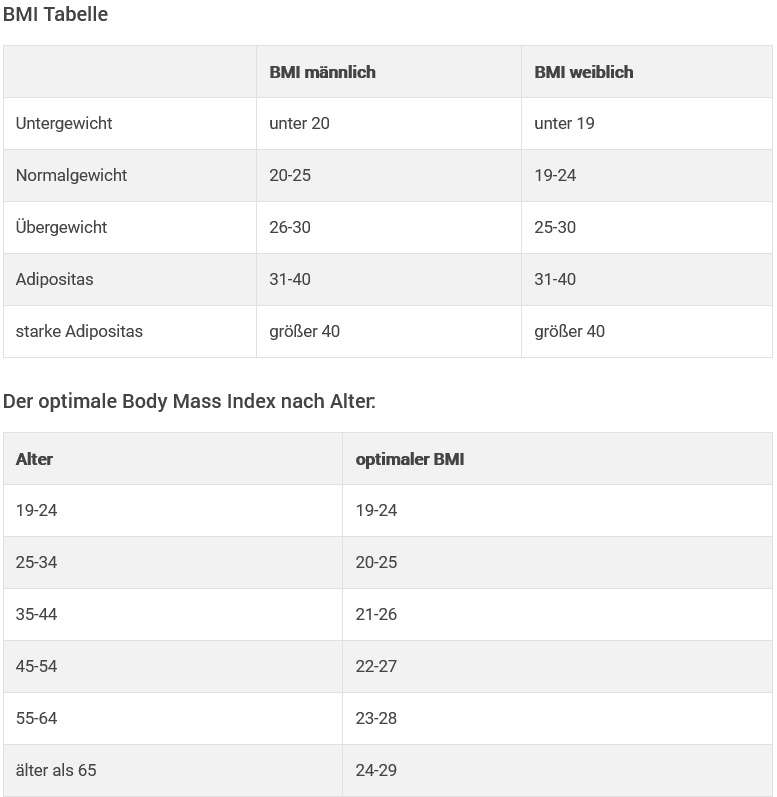Screen dimensions: 777x797
Task: Select the optimal BMI value "24-29"
Action: [x=376, y=771]
